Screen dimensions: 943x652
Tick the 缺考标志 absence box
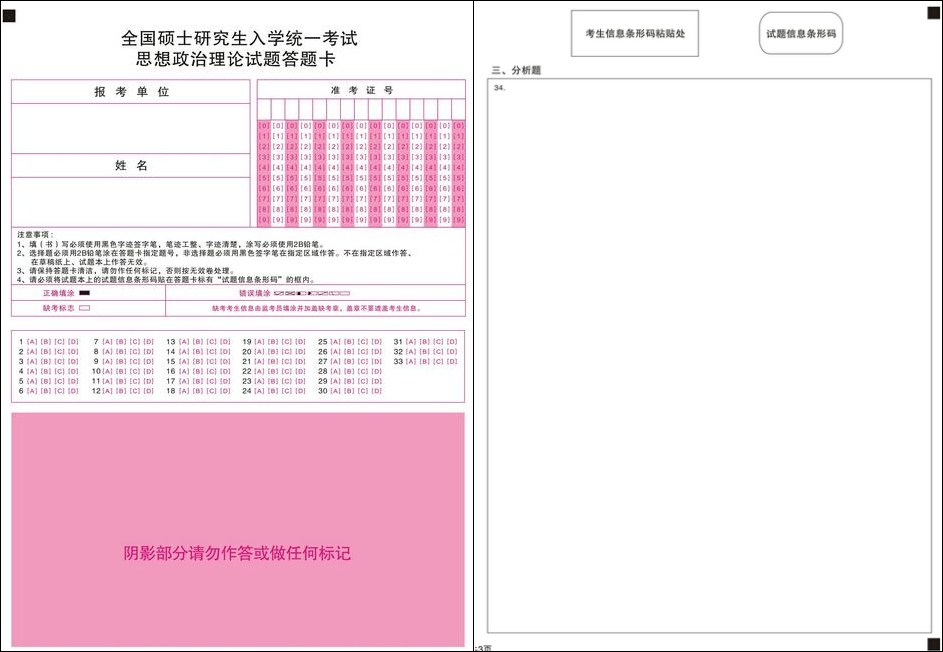(85, 308)
